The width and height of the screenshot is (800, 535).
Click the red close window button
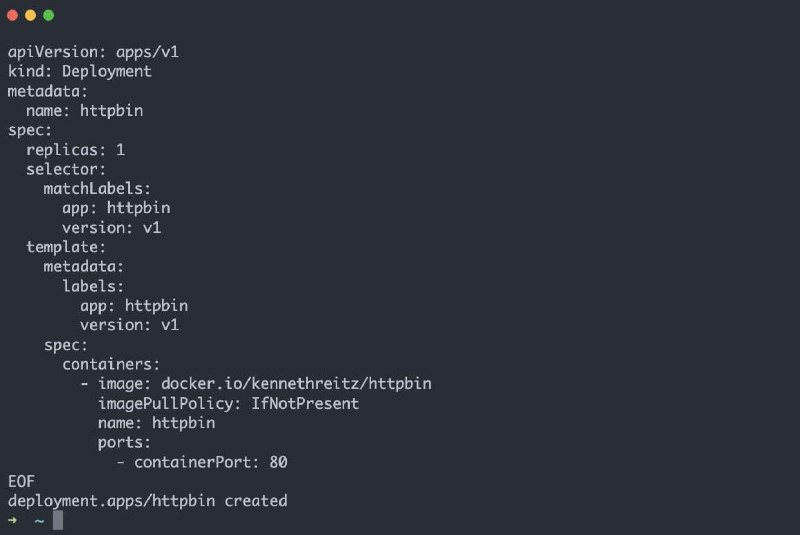[x=13, y=15]
